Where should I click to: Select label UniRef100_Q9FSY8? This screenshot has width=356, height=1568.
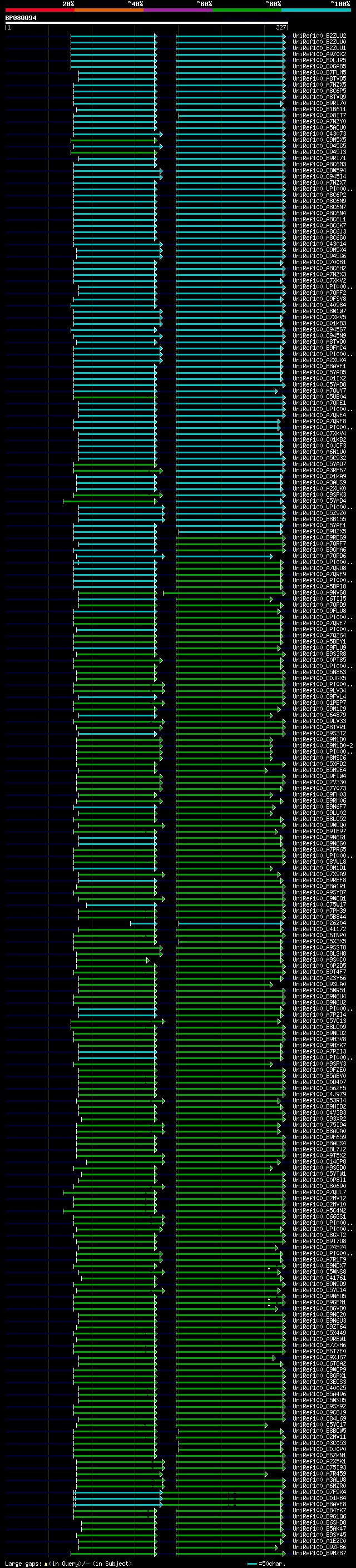[319, 299]
